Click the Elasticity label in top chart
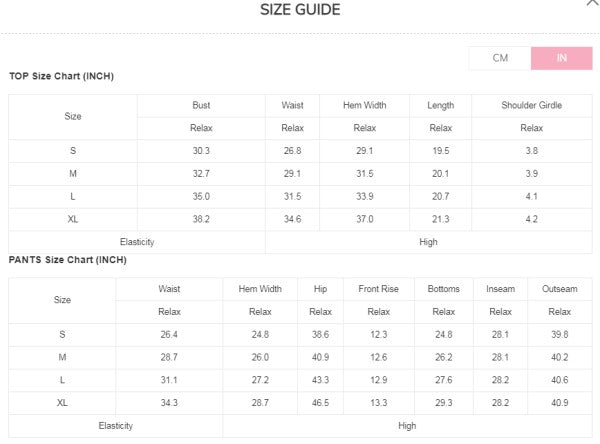600x444 pixels. coord(137,242)
